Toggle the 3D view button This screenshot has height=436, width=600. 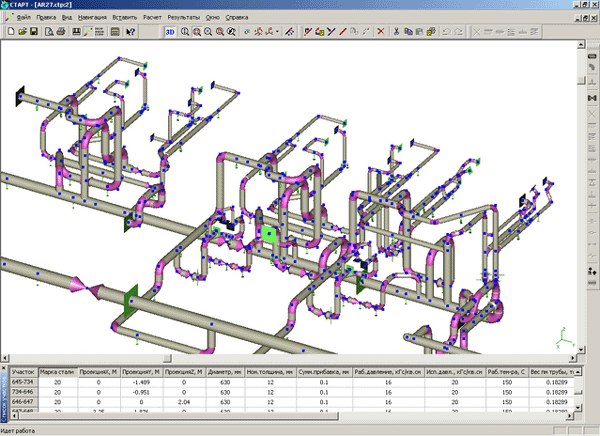click(170, 32)
